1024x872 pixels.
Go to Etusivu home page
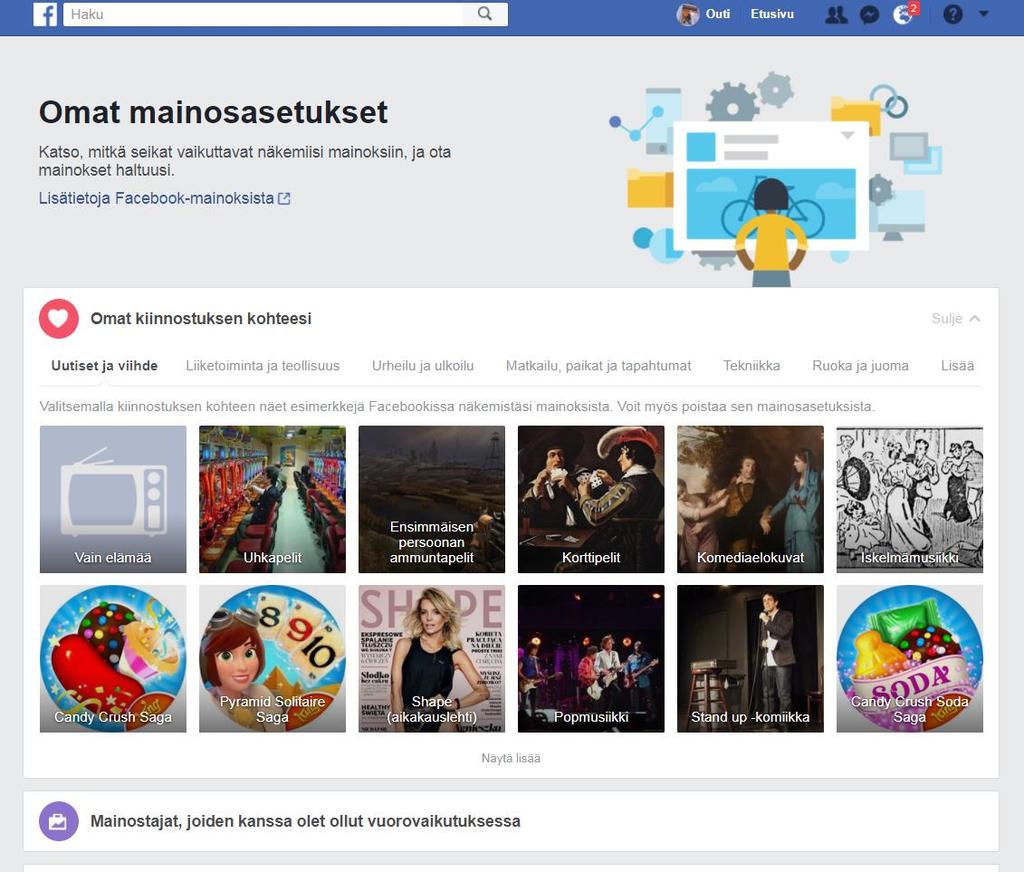point(772,14)
